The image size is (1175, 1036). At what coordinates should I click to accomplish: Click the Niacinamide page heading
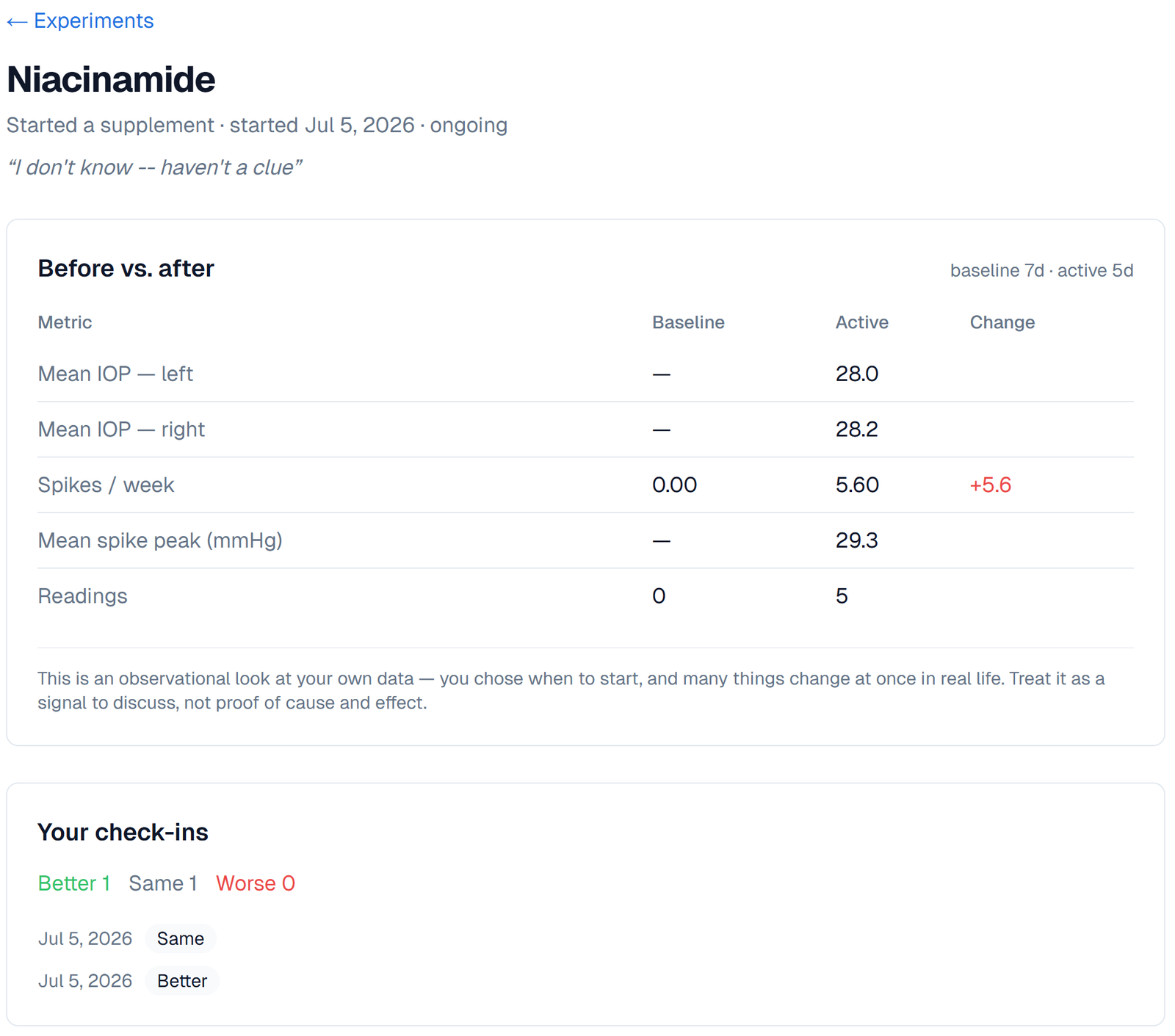[x=111, y=79]
